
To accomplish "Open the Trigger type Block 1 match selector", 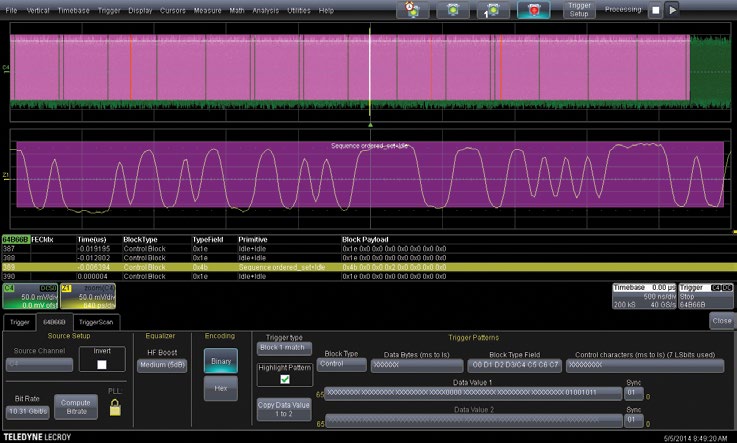I will (x=282, y=349).
